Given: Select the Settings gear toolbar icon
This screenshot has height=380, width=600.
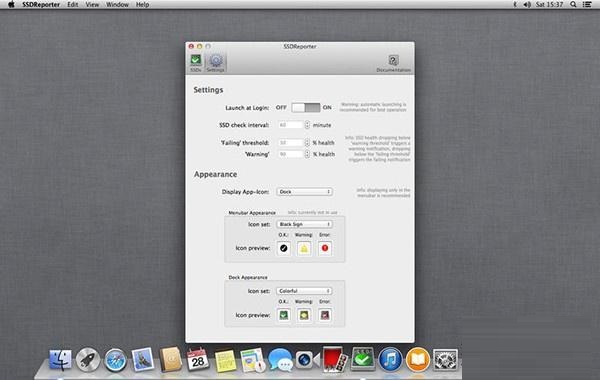Looking at the screenshot, I should coord(215,63).
